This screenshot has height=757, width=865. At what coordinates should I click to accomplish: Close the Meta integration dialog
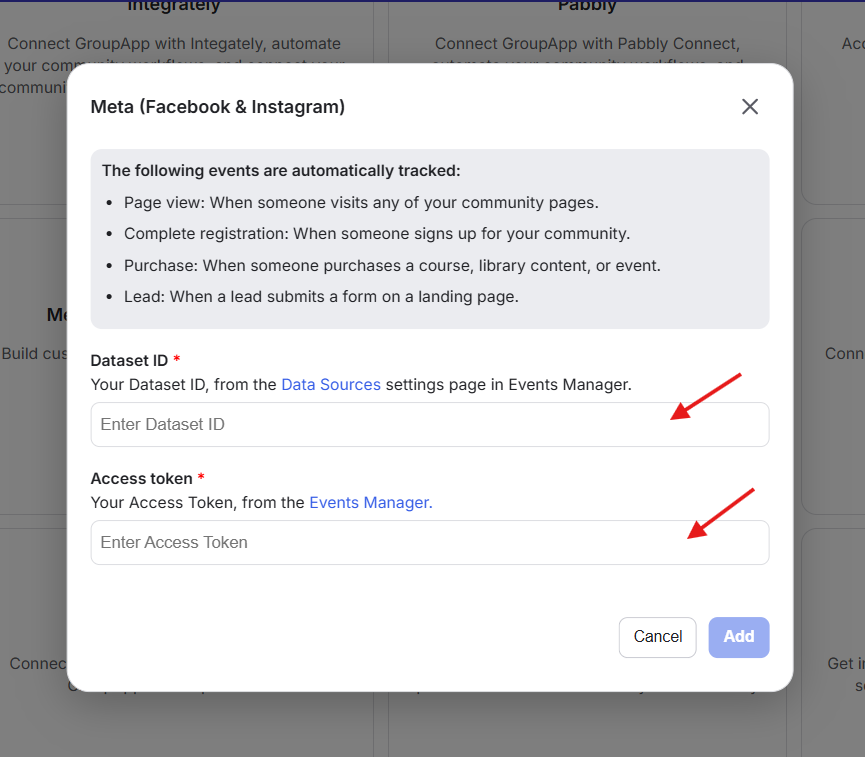[750, 106]
